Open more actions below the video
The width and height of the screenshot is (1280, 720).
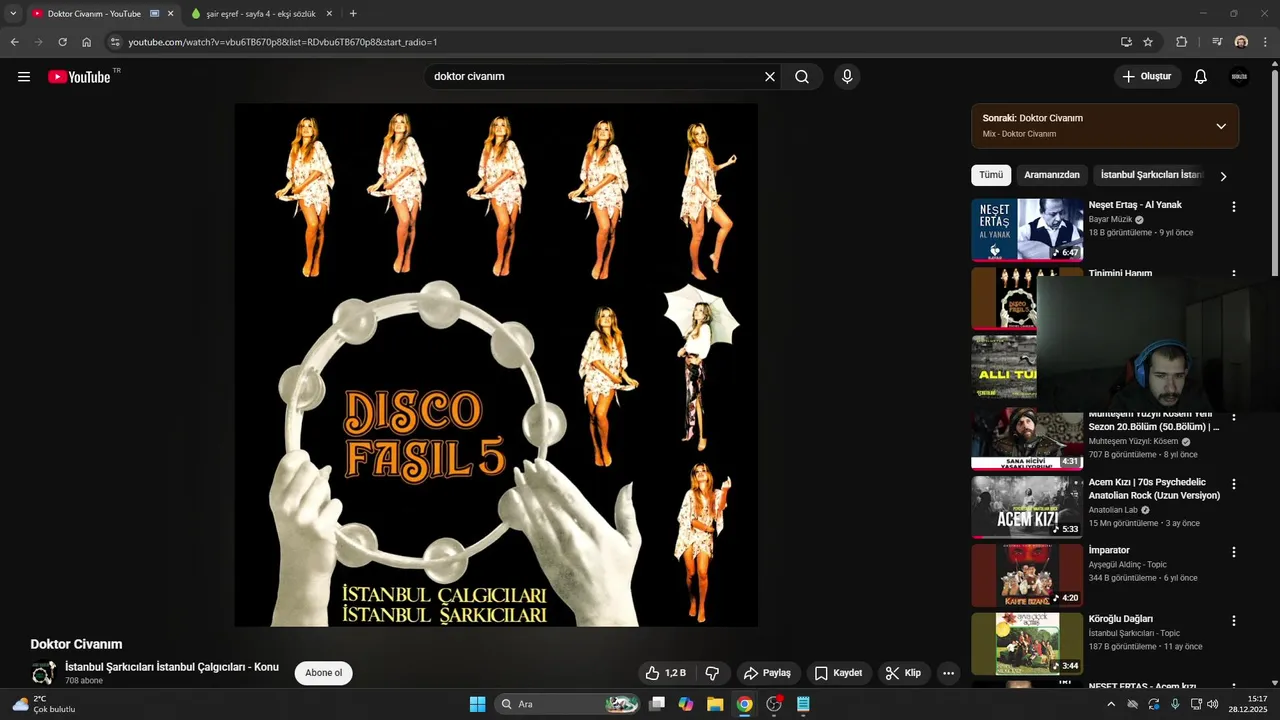click(x=948, y=673)
